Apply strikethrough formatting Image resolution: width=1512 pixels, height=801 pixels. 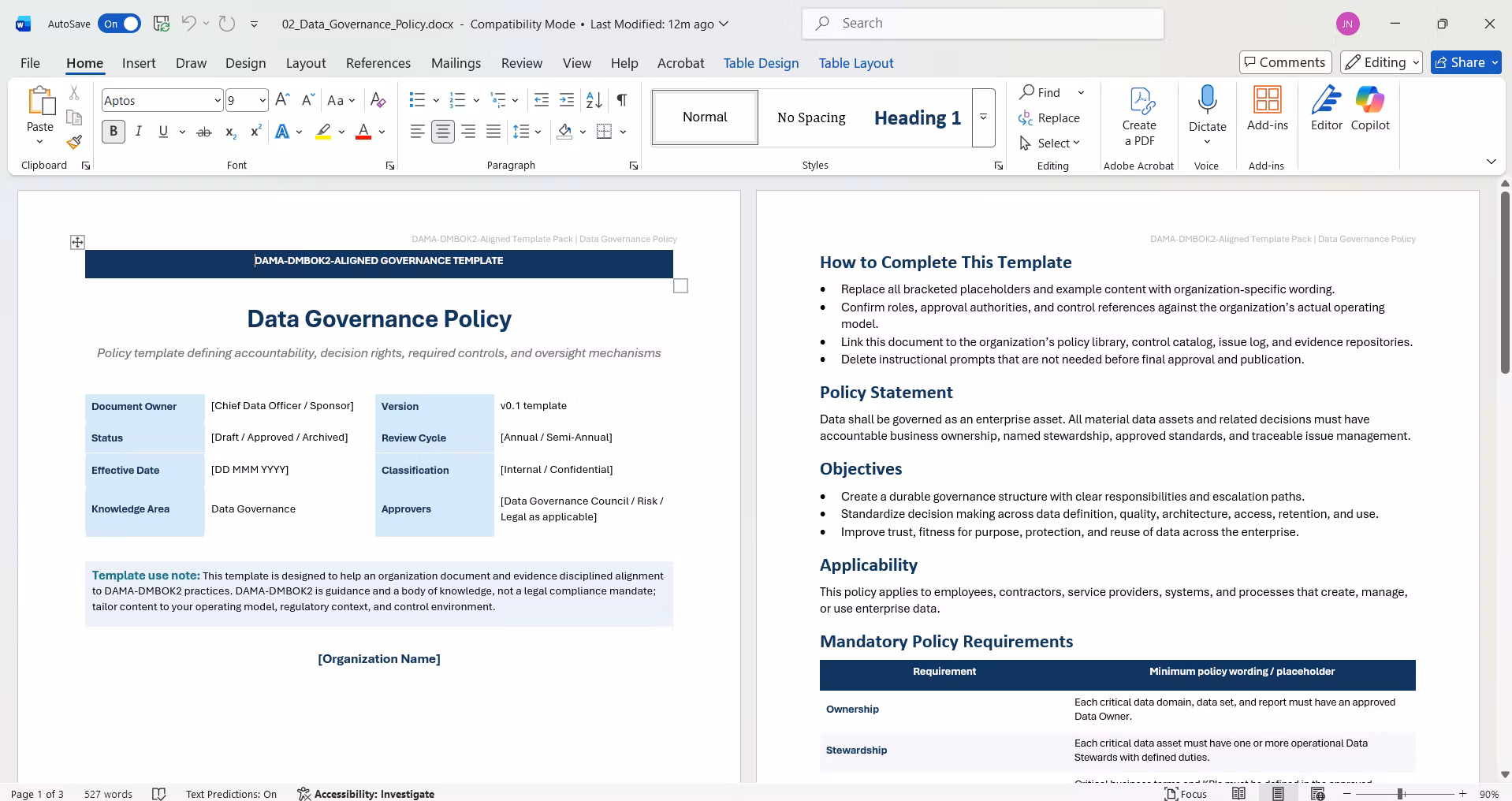coord(204,132)
